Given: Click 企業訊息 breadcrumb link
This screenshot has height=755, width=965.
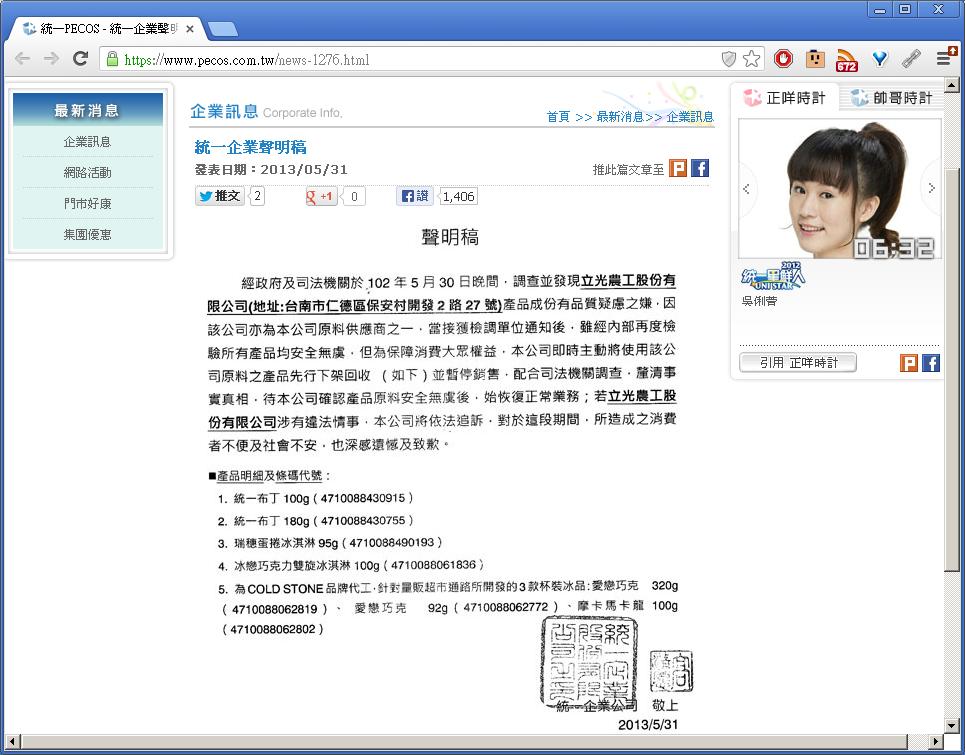Looking at the screenshot, I should 690,117.
